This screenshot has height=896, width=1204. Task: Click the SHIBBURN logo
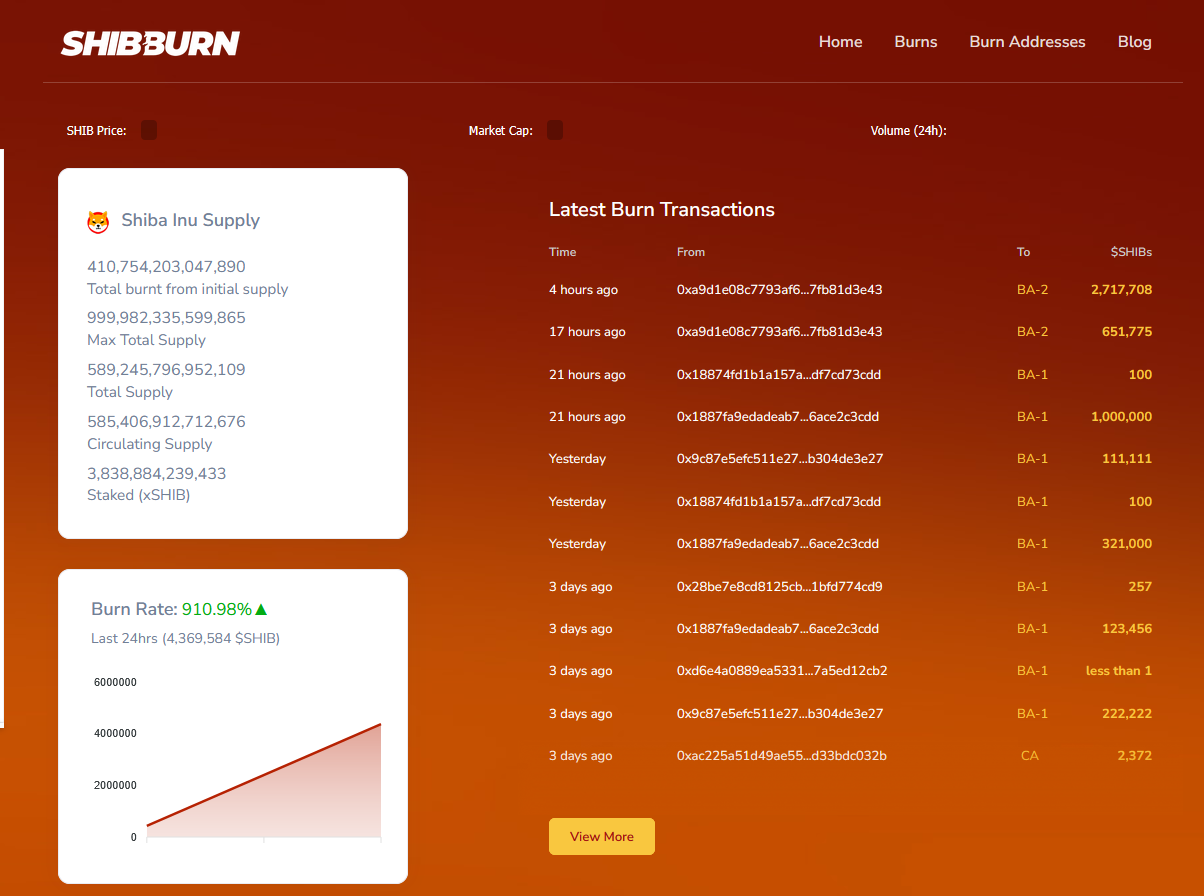pyautogui.click(x=150, y=43)
